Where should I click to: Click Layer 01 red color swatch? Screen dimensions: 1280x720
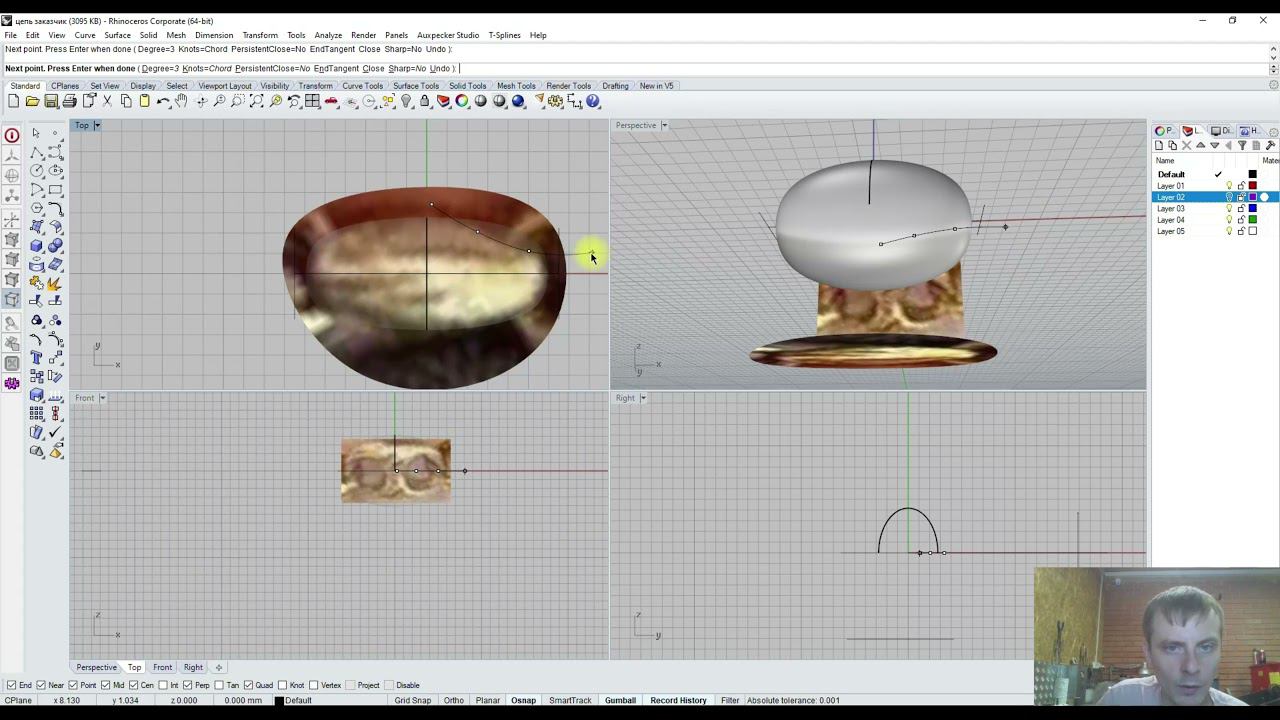(1252, 186)
